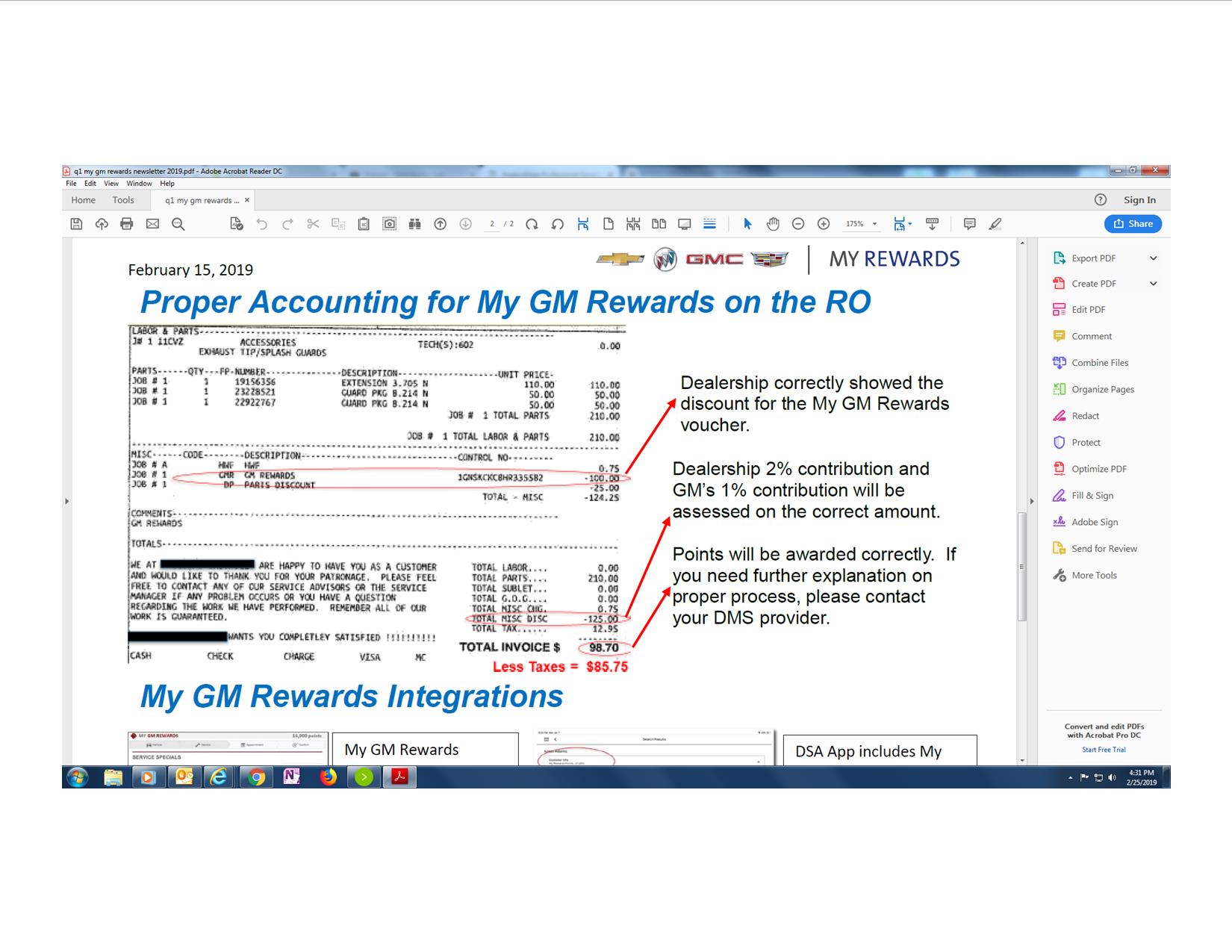Click the blue Share button

pyautogui.click(x=1133, y=224)
